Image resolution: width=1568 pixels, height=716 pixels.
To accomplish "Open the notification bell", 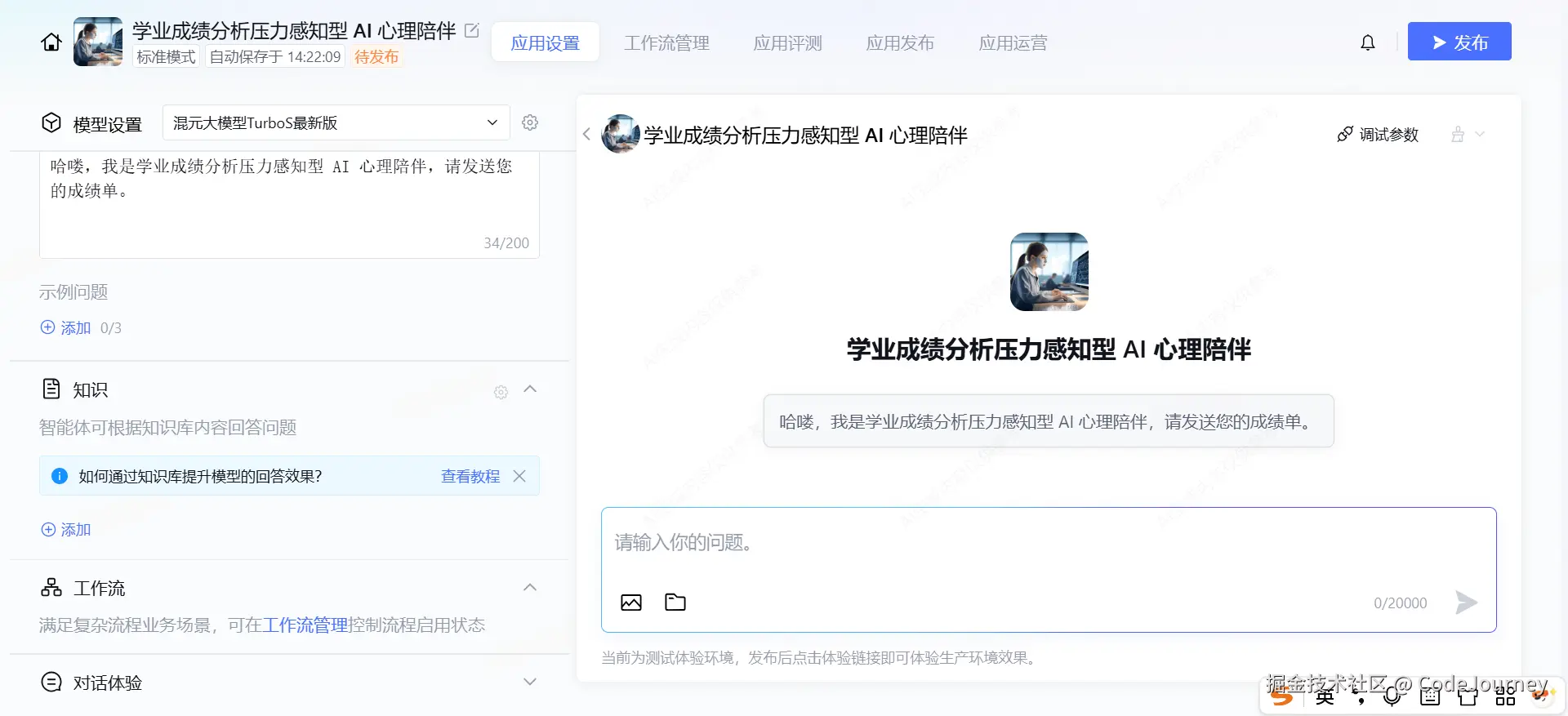I will point(1368,42).
